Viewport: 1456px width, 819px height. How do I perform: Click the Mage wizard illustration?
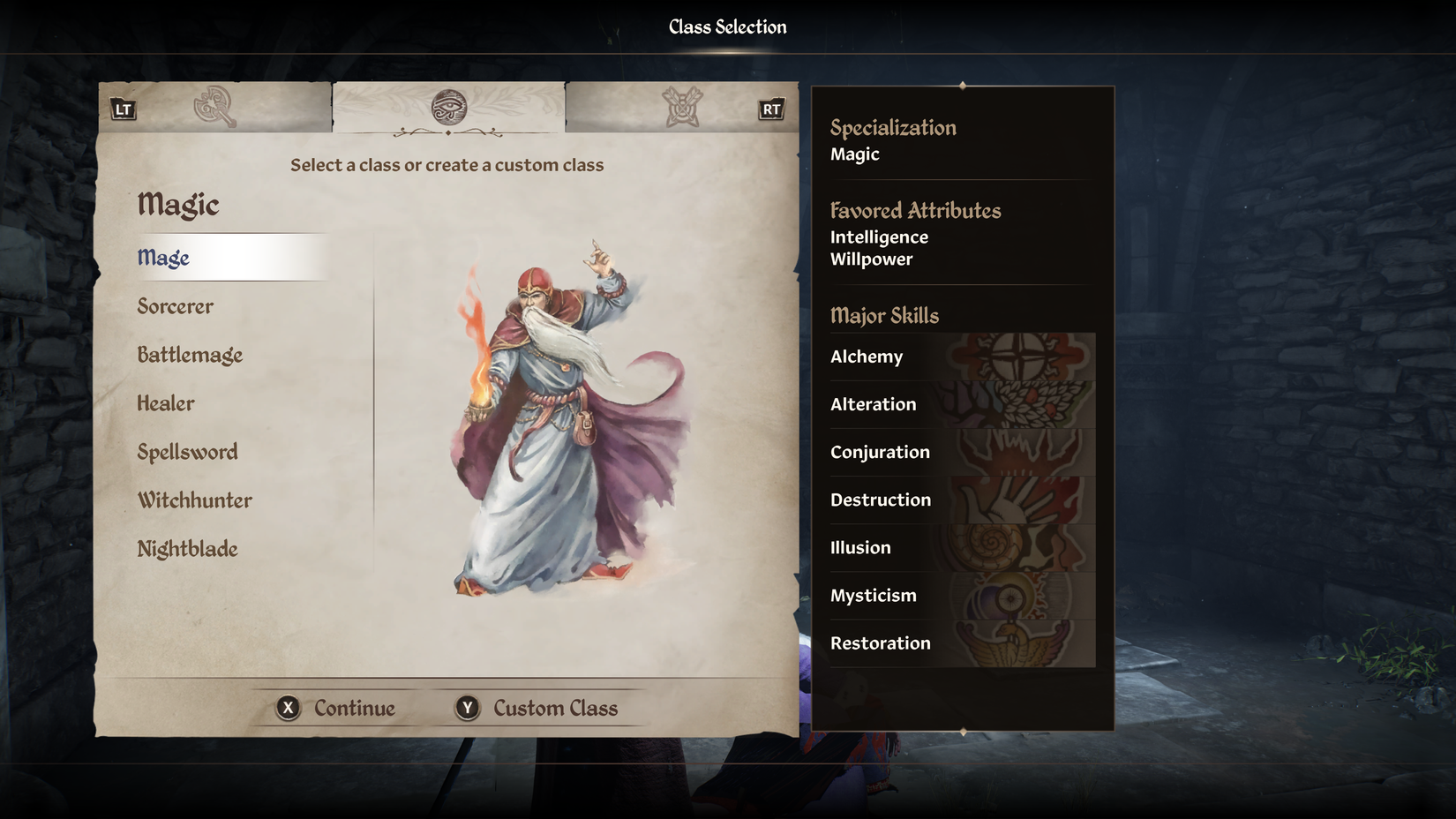coord(569,417)
